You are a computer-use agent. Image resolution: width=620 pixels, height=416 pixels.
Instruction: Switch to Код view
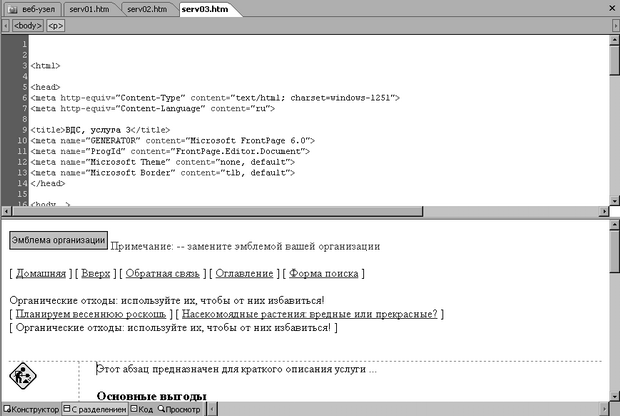pos(141,409)
